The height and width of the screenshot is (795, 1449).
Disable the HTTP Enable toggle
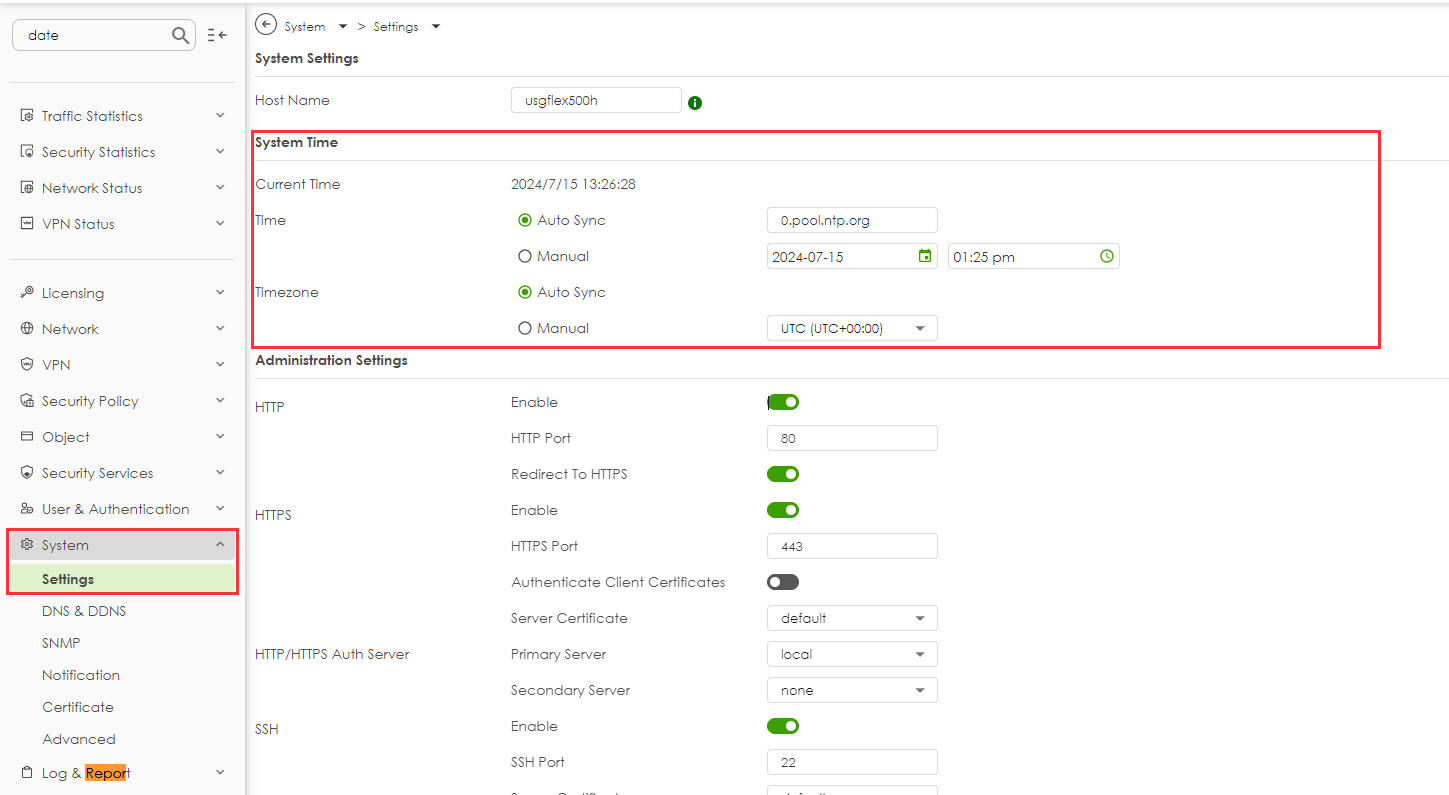pos(783,402)
